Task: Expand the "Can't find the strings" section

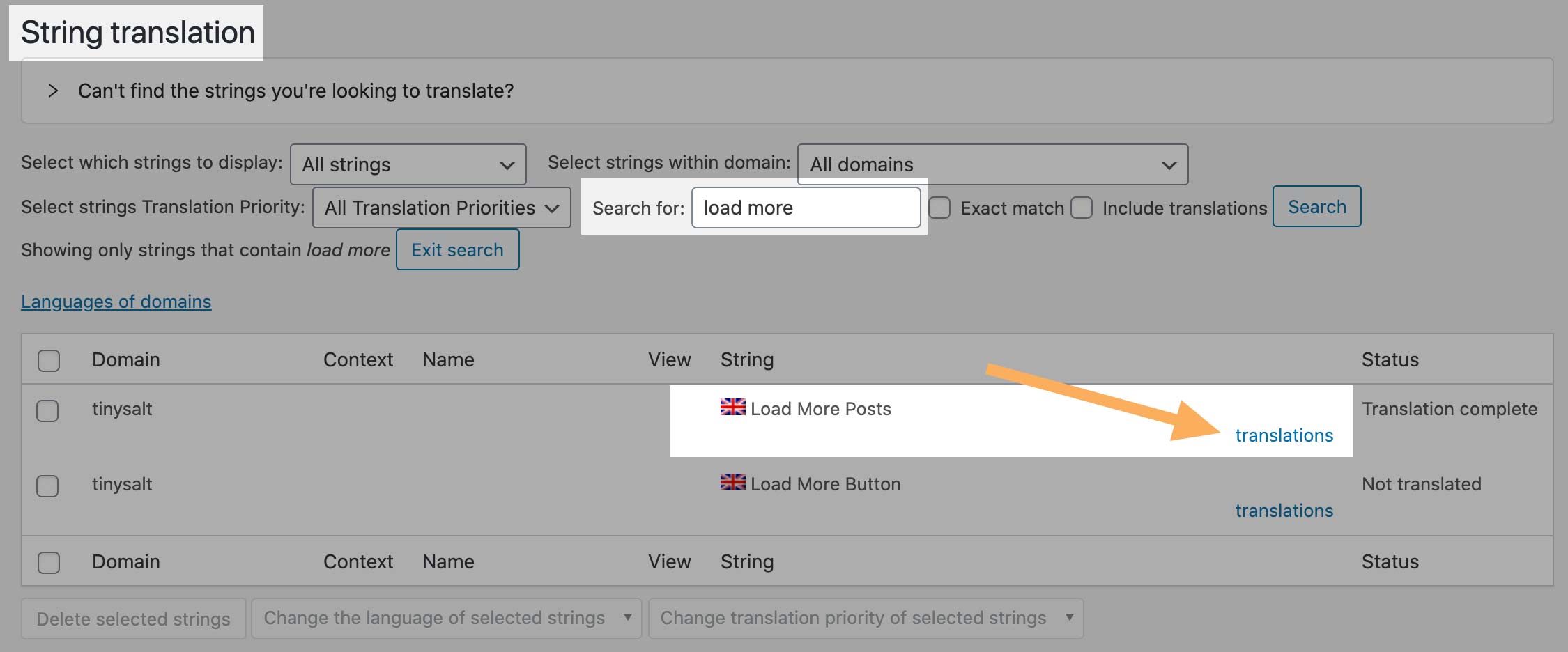Action: click(53, 91)
